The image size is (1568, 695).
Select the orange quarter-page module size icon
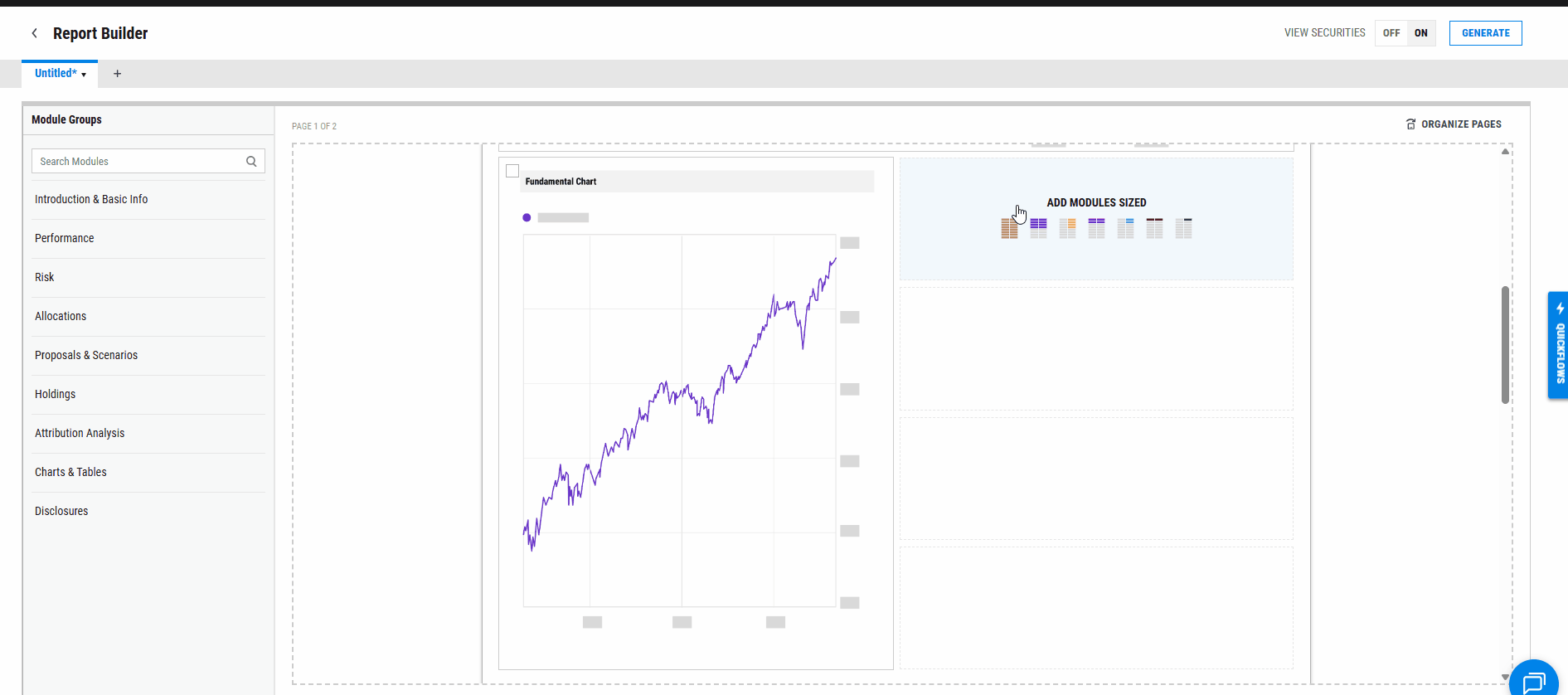[x=1067, y=228]
